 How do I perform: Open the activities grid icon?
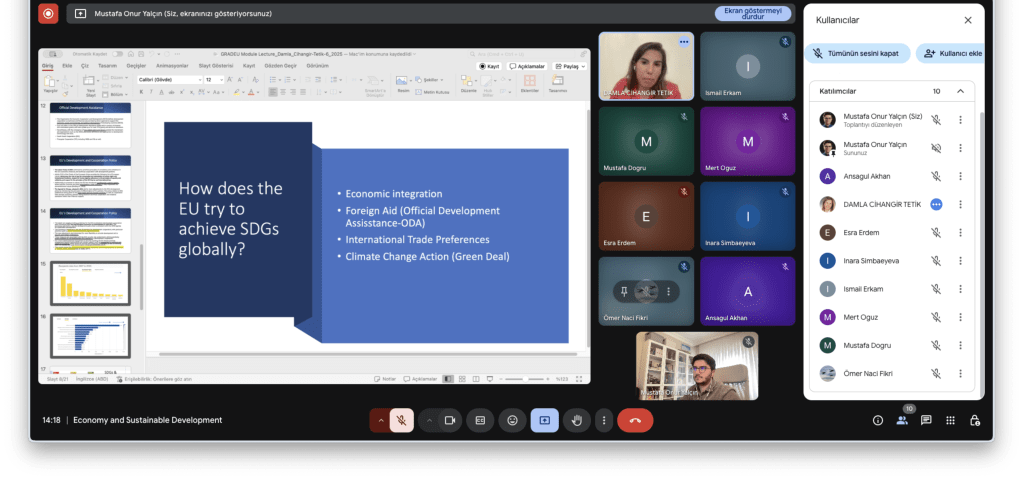[950, 420]
